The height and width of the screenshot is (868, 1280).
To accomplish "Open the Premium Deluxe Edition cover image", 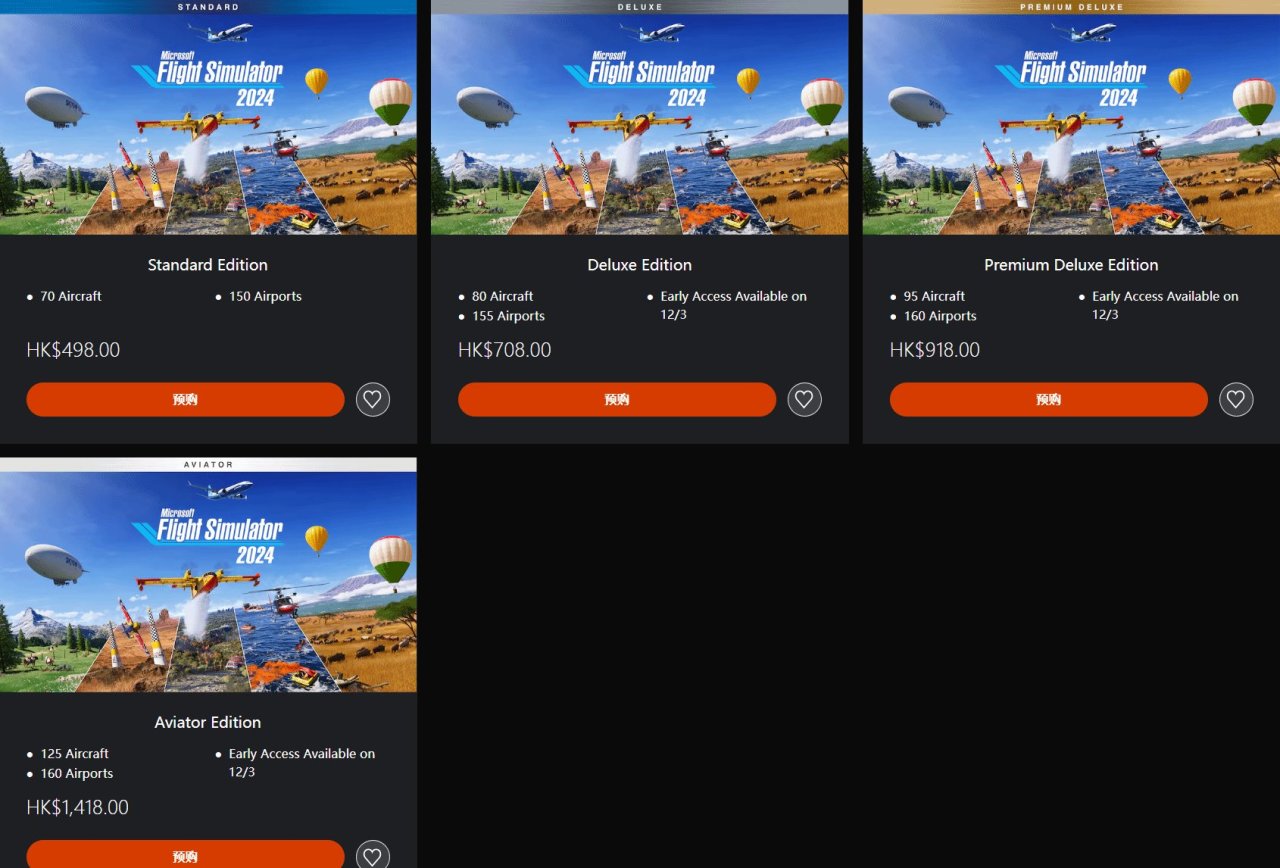I will 1071,124.
